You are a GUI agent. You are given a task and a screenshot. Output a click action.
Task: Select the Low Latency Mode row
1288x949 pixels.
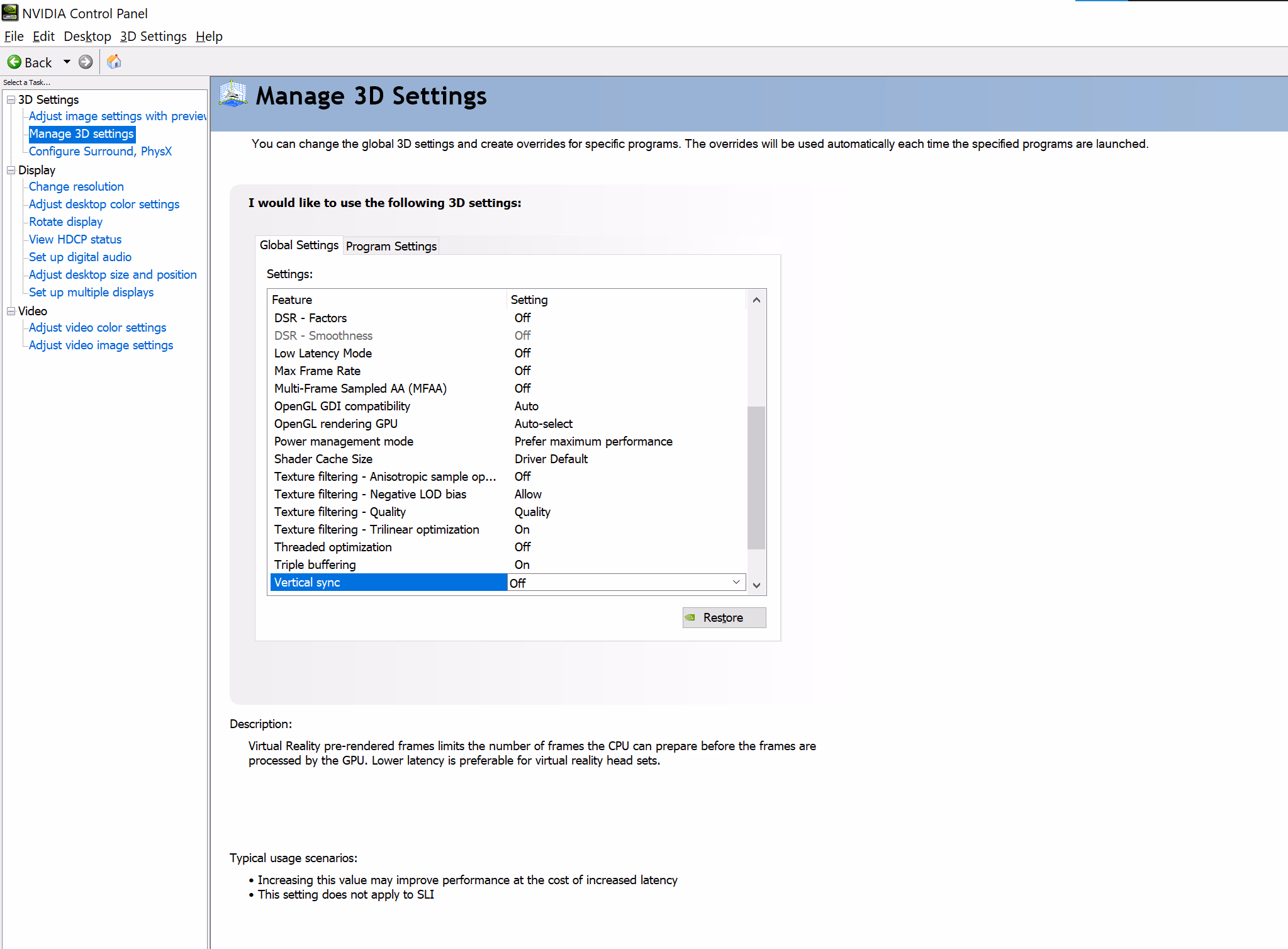(x=323, y=354)
